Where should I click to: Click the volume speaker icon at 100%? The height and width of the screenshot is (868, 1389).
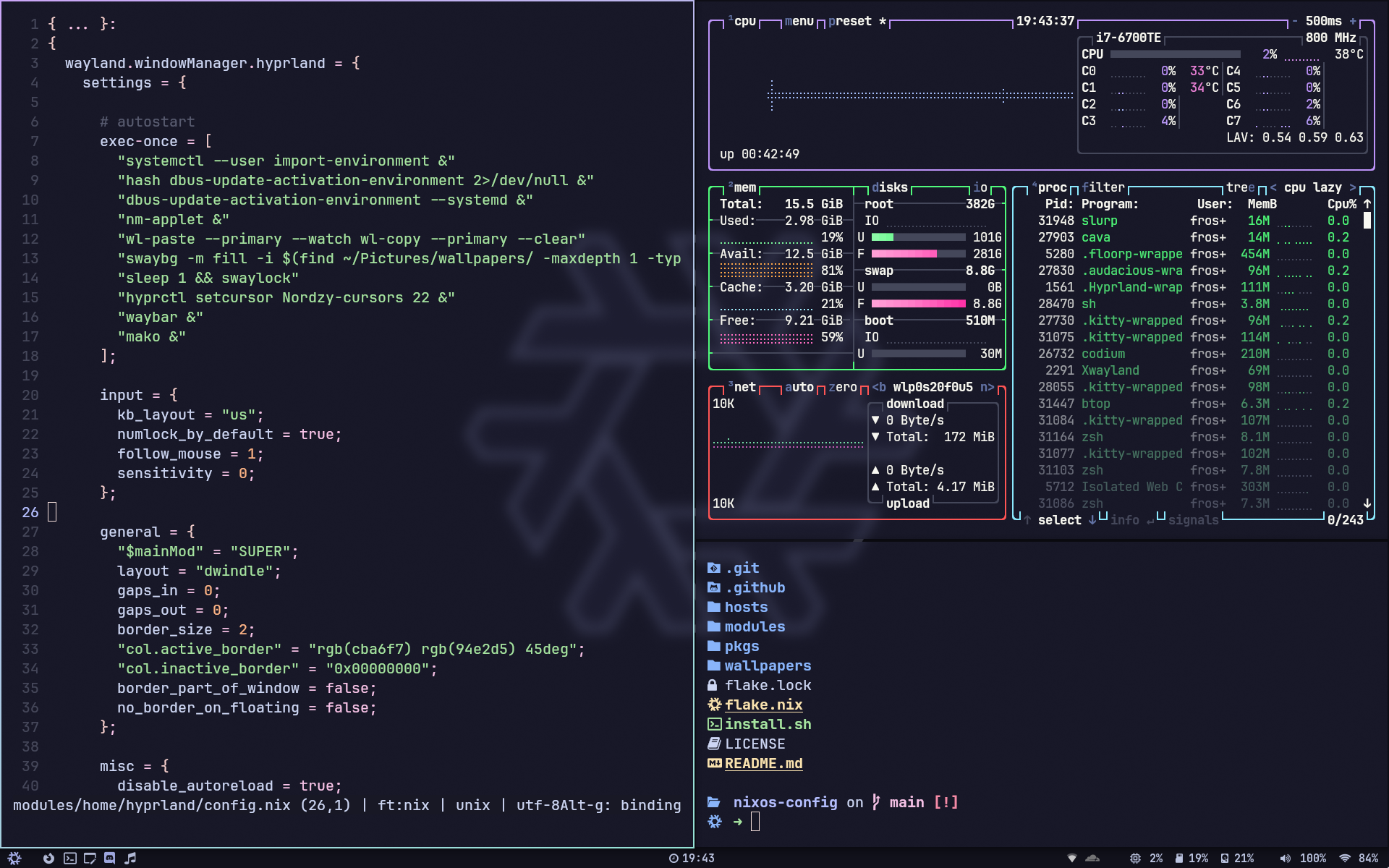(x=1285, y=858)
